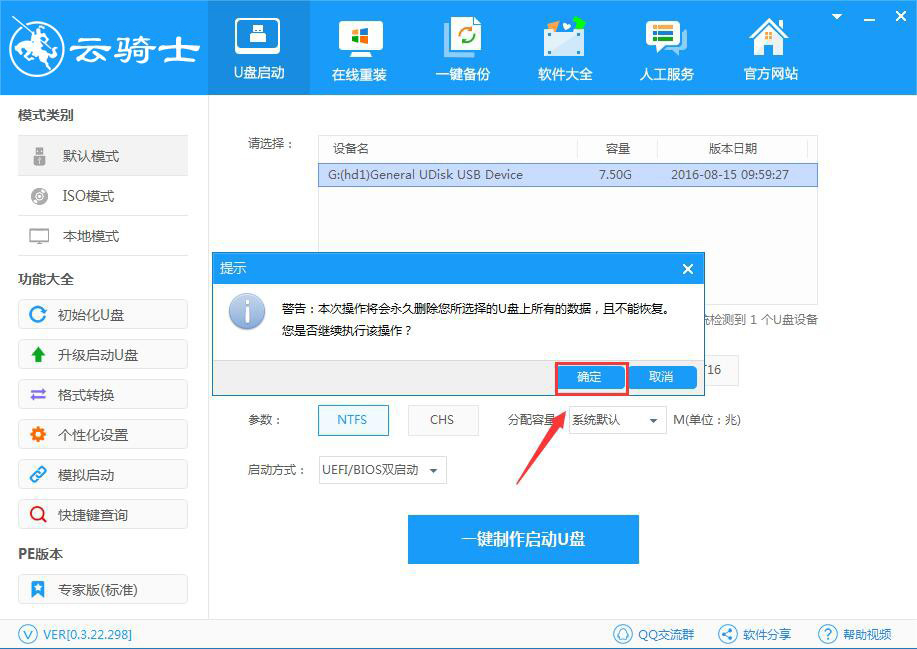Launch 模拟启动 function
Viewport: 917px width, 649px height.
tap(103, 475)
